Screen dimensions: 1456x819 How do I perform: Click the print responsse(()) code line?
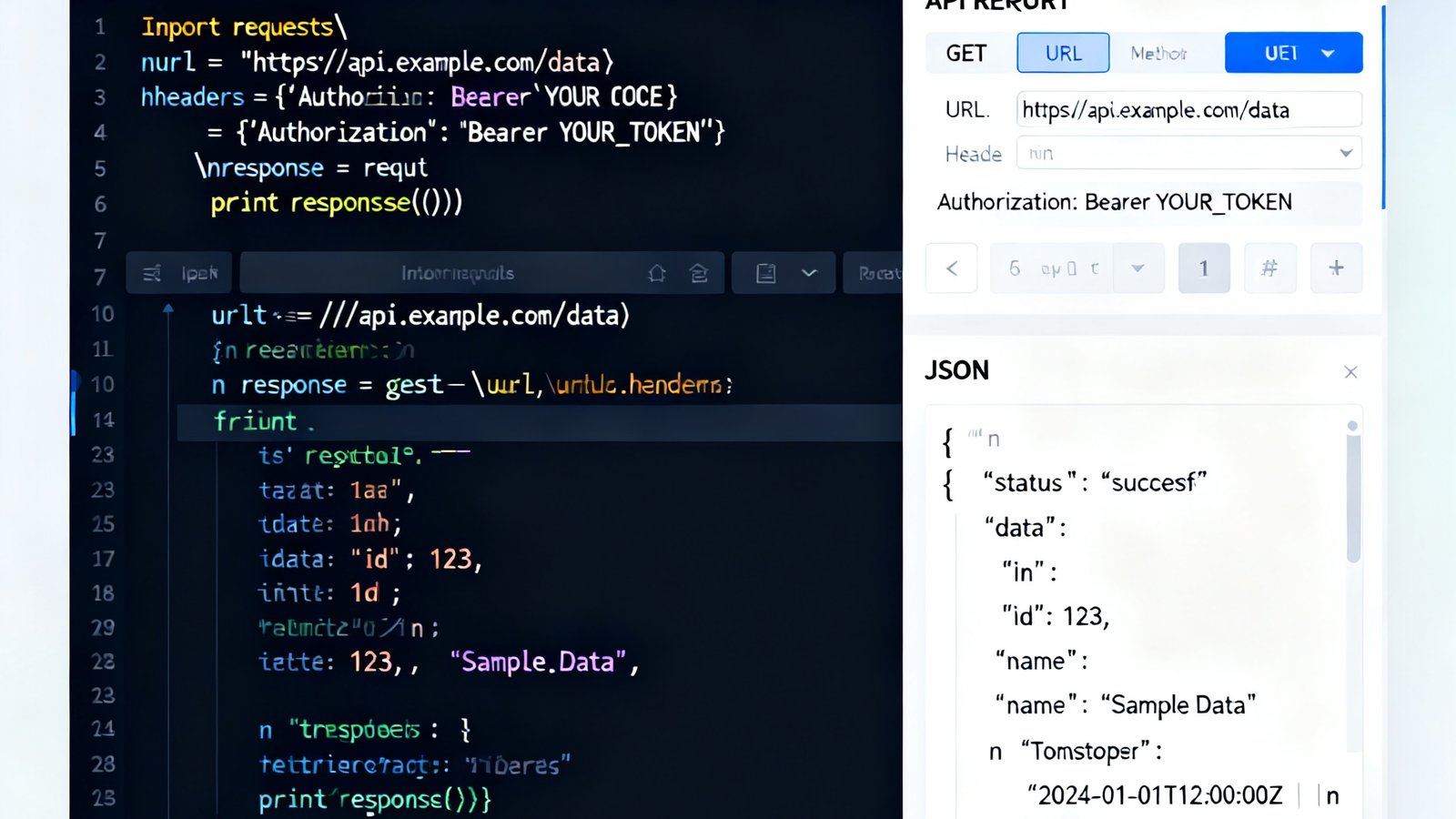[337, 202]
